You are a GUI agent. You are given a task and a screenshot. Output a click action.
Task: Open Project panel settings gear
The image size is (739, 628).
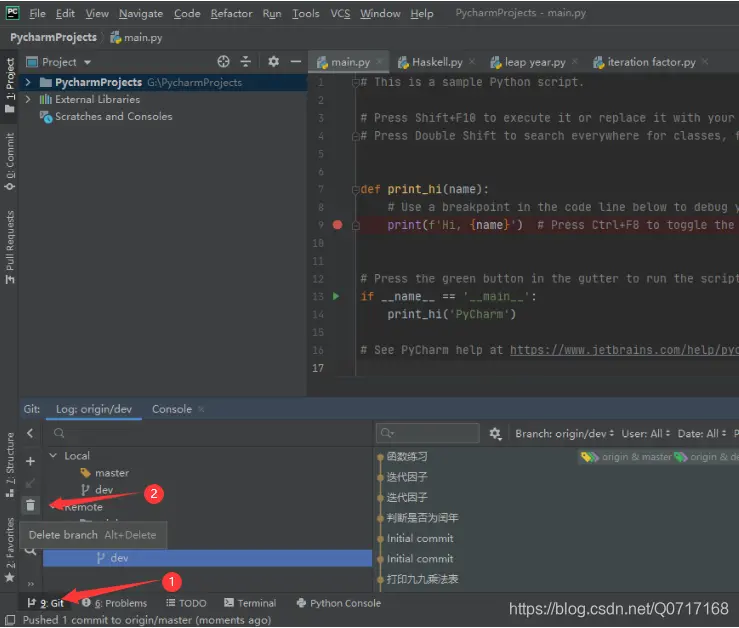pyautogui.click(x=273, y=62)
